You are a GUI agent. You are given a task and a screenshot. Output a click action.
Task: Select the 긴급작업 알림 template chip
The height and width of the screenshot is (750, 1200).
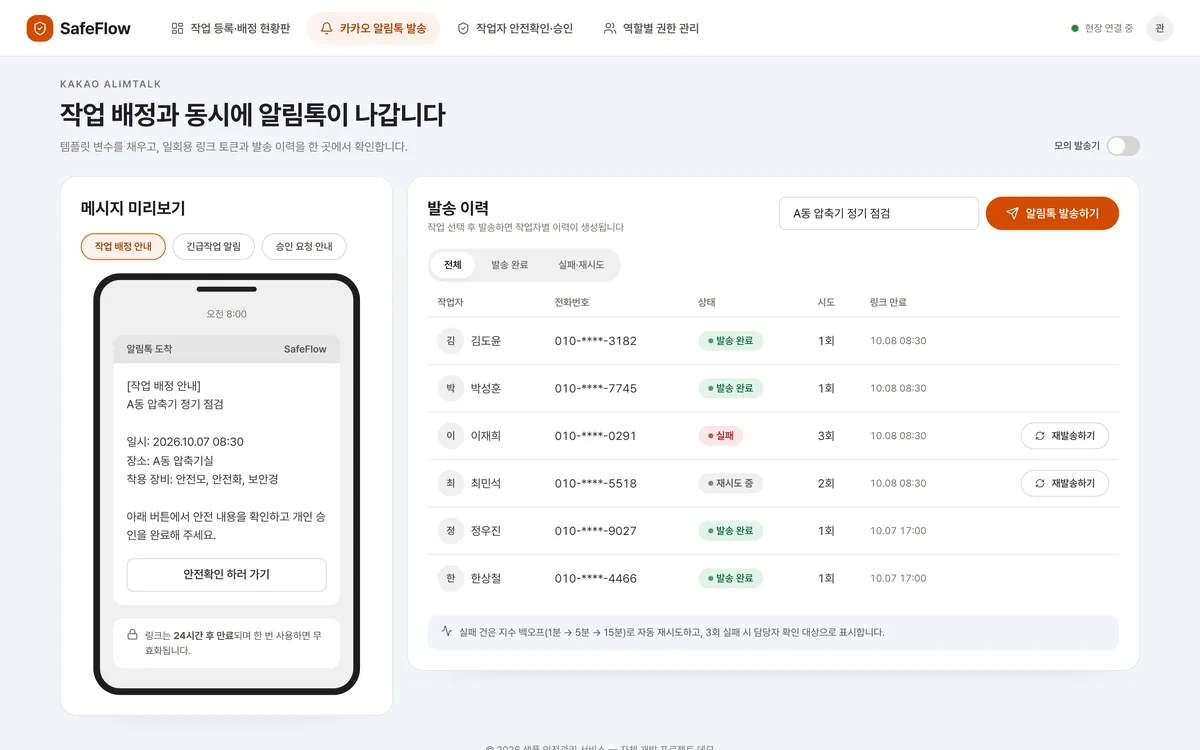[214, 246]
